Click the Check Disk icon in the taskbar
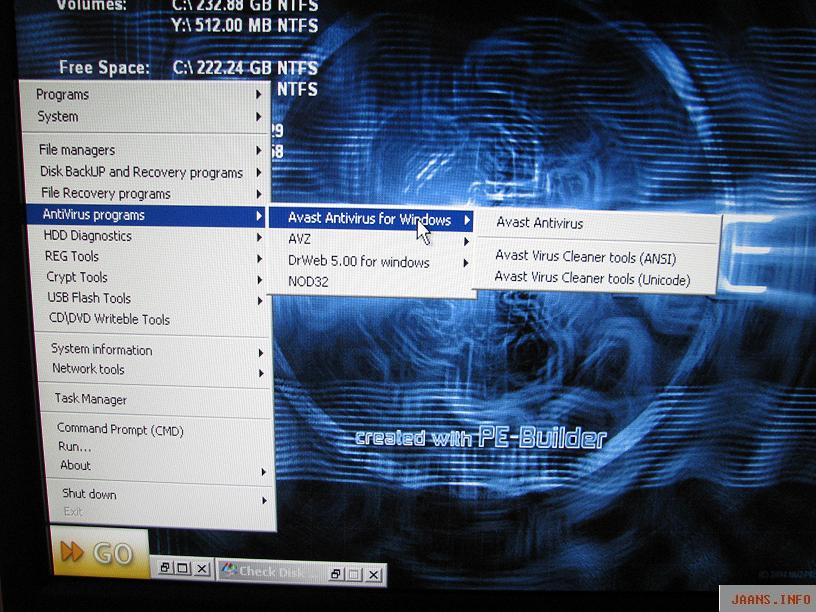Screen dimensions: 816x612 tap(229, 570)
